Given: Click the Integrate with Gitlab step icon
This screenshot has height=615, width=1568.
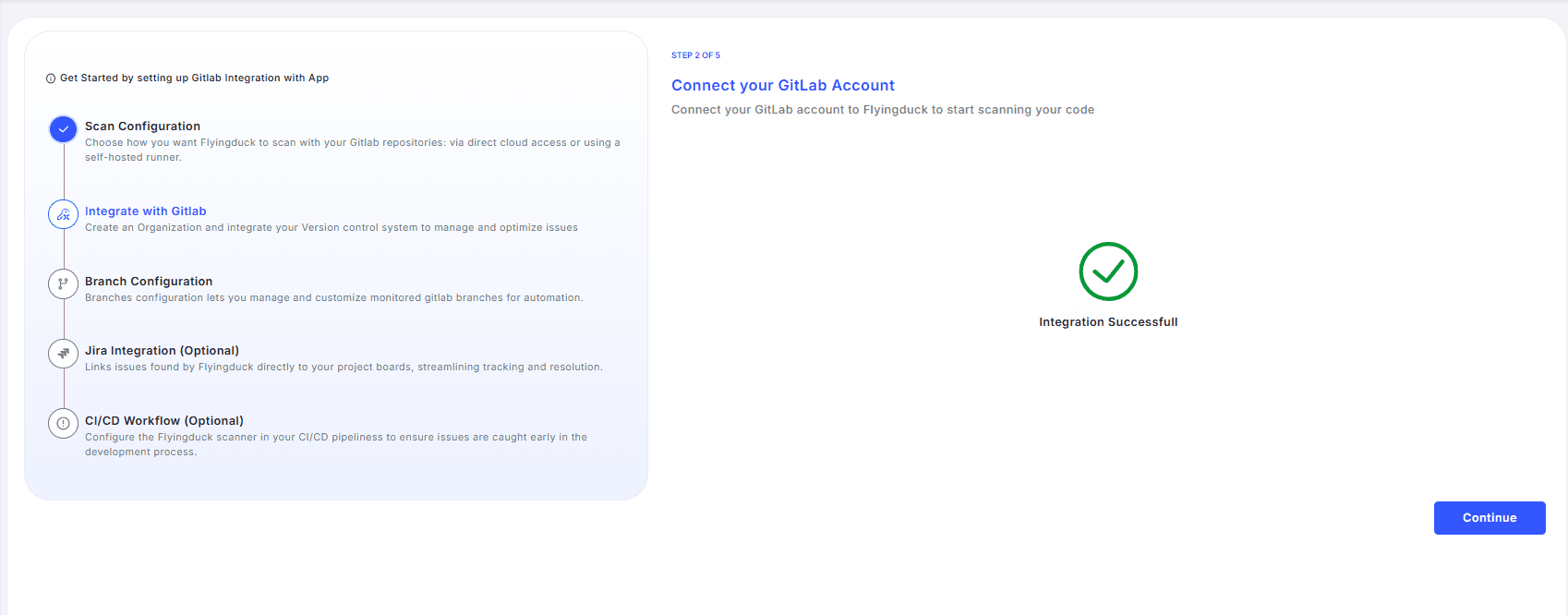Looking at the screenshot, I should click(x=63, y=214).
